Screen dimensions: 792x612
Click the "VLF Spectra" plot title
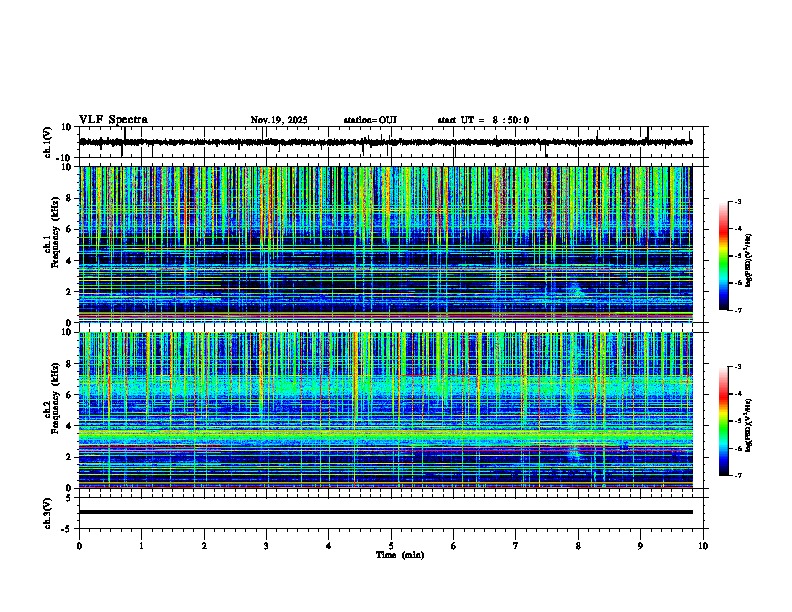[x=113, y=120]
